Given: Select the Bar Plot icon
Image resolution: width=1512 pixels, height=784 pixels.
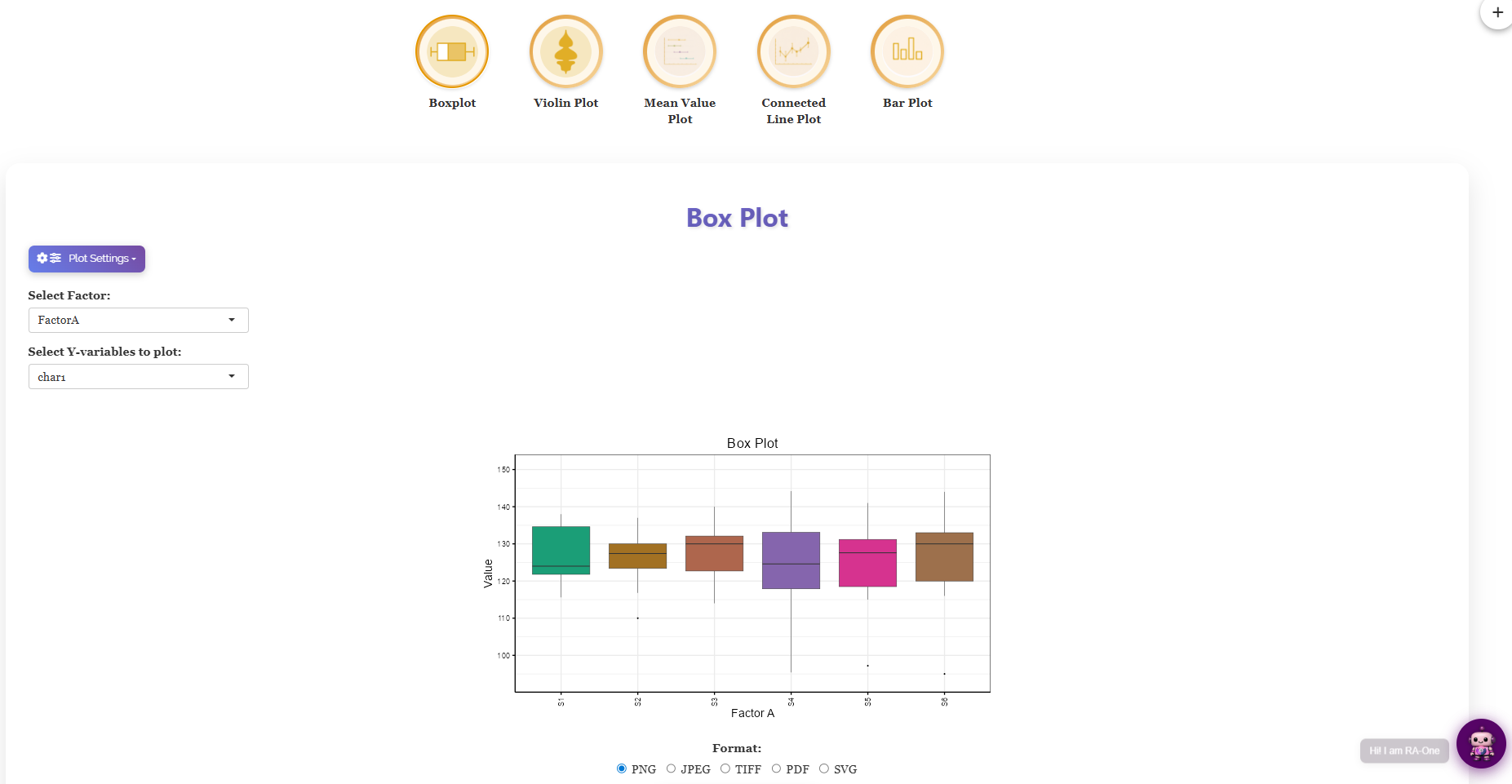Looking at the screenshot, I should tap(907, 51).
